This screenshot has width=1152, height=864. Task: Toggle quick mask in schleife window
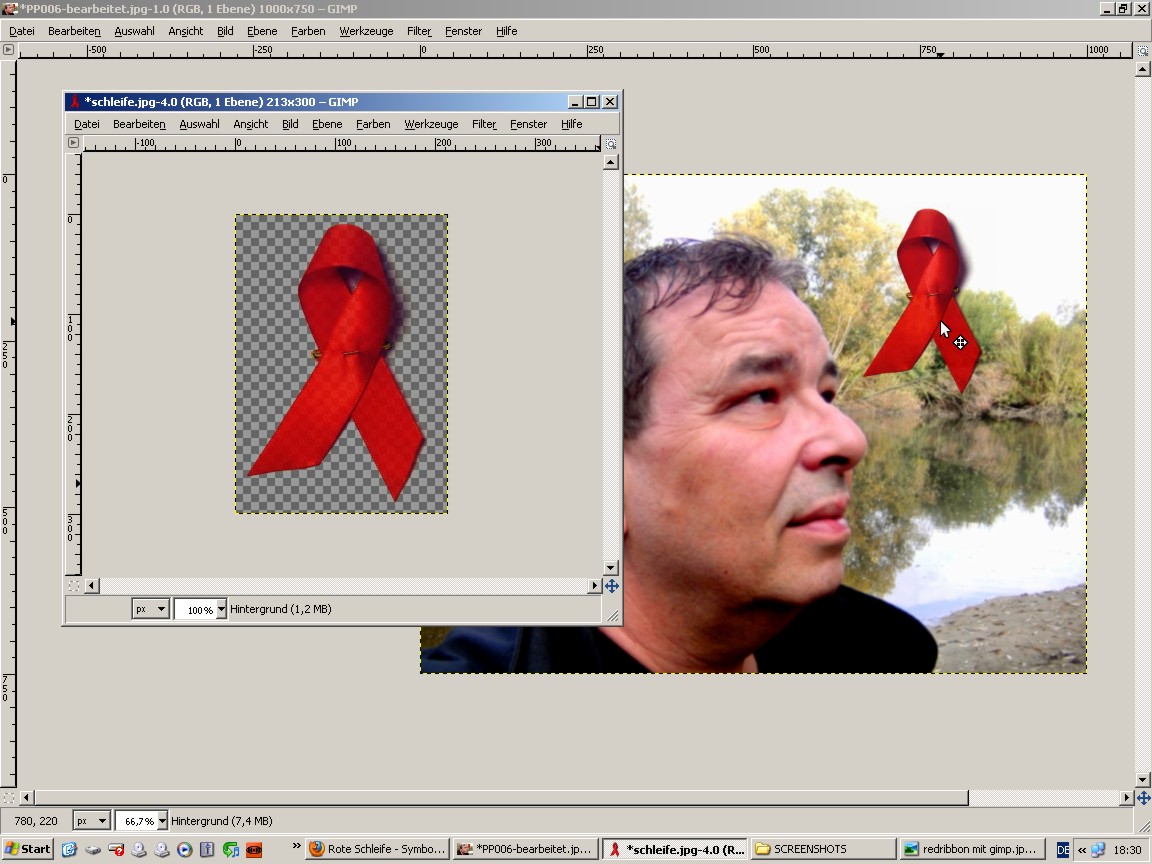point(73,586)
